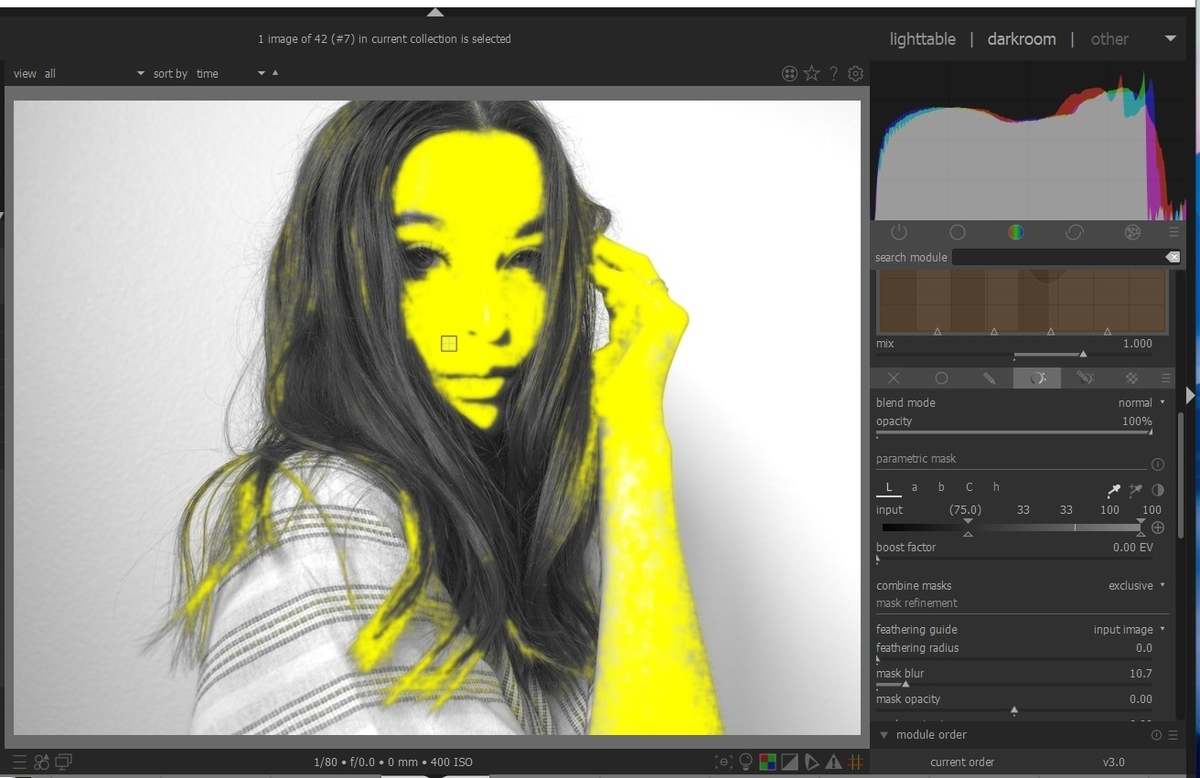Open quick presets menu icon
The image size is (1200, 778).
tap(20, 762)
